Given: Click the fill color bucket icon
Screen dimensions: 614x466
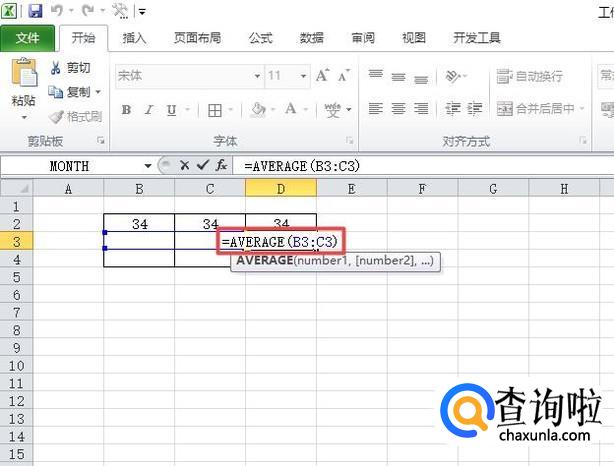Looking at the screenshot, I should click(x=258, y=110).
